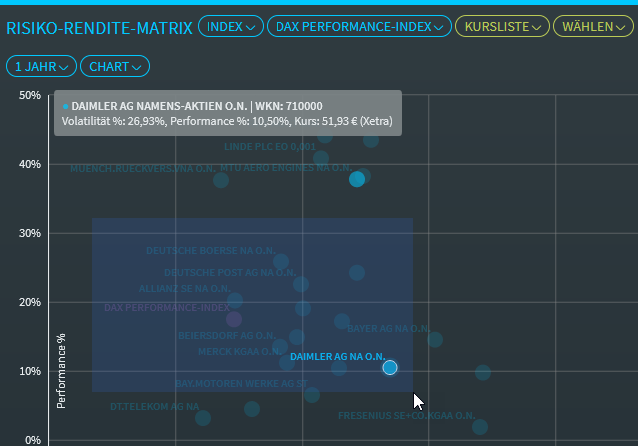Viewport: 638px width, 446px height.
Task: Click the BEIERSDORF AG O.N. label
Action: [x=226, y=336]
